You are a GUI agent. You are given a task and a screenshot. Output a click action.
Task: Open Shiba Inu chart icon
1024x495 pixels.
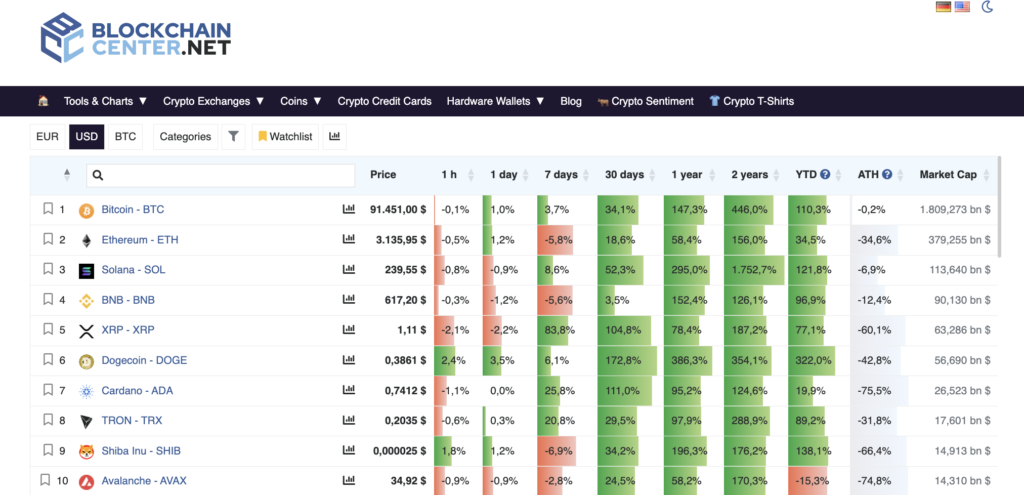click(349, 450)
